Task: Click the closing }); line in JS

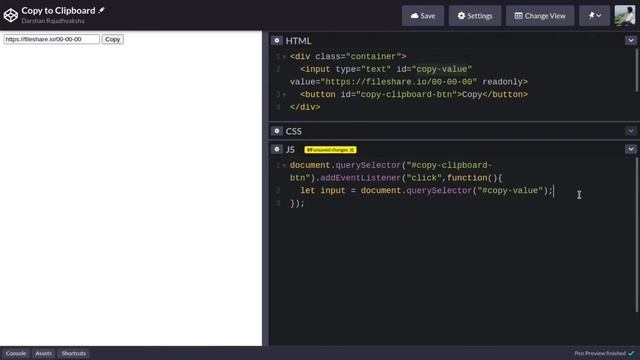Action: click(297, 203)
